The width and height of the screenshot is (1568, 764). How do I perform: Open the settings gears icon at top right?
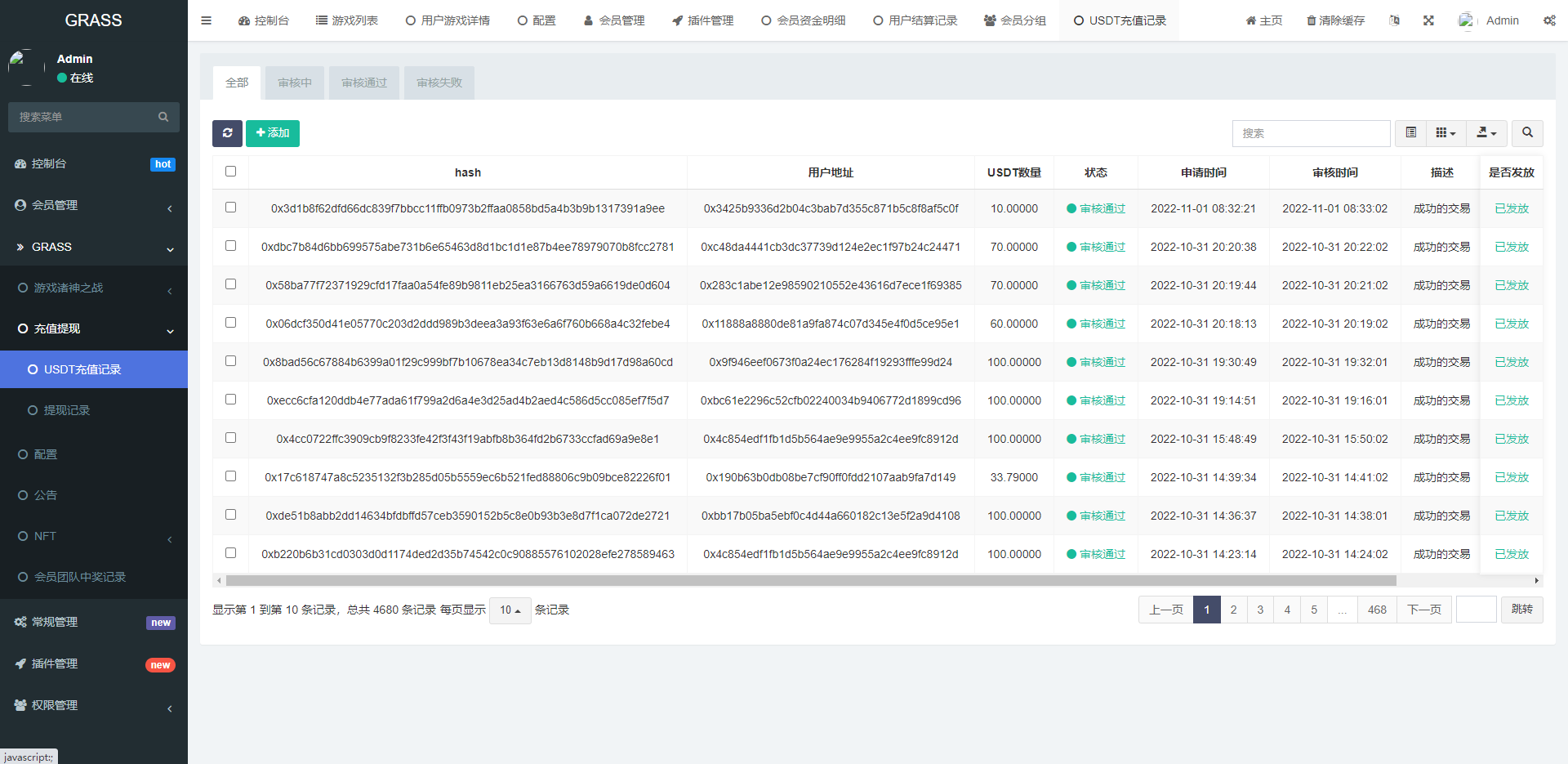pyautogui.click(x=1549, y=20)
